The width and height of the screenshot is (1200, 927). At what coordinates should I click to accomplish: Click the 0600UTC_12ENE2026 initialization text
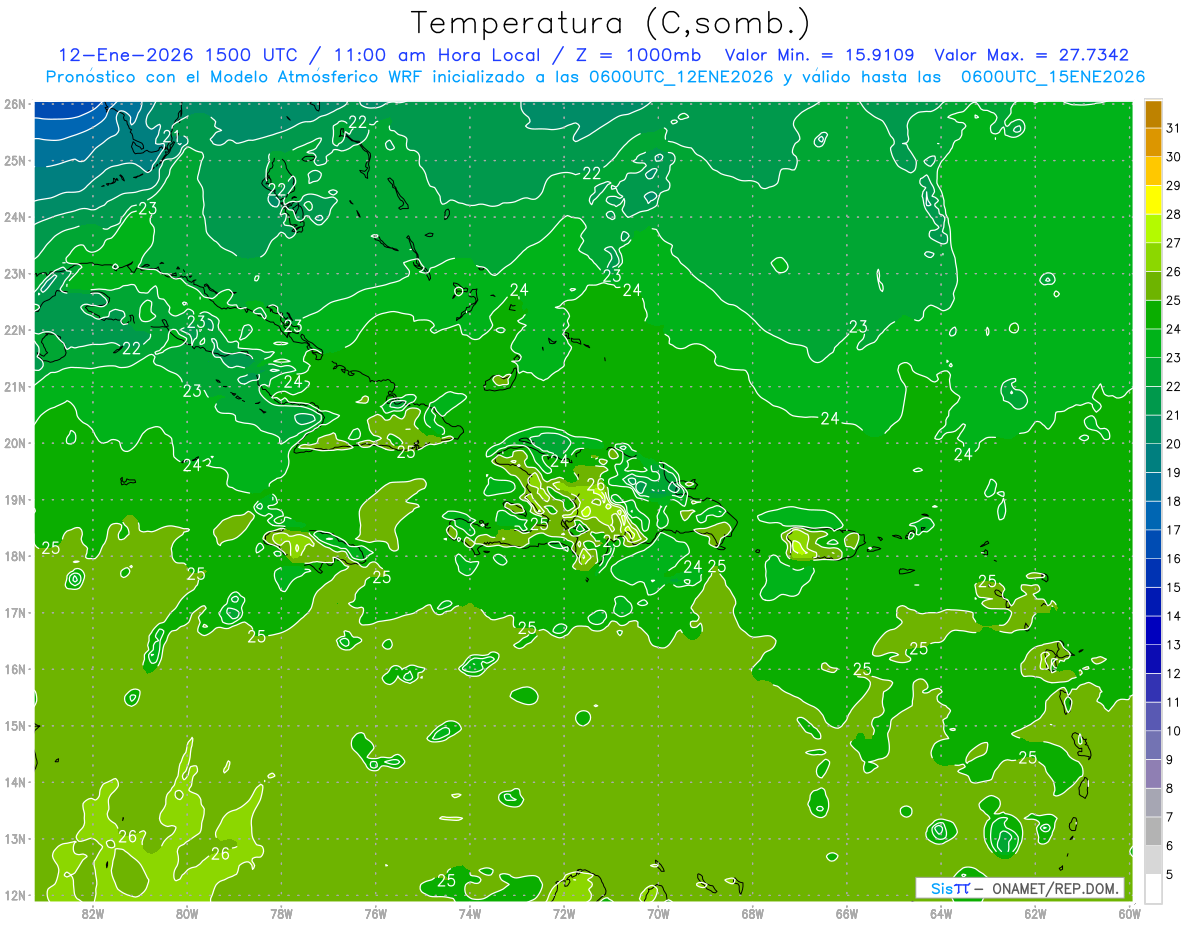[682, 77]
